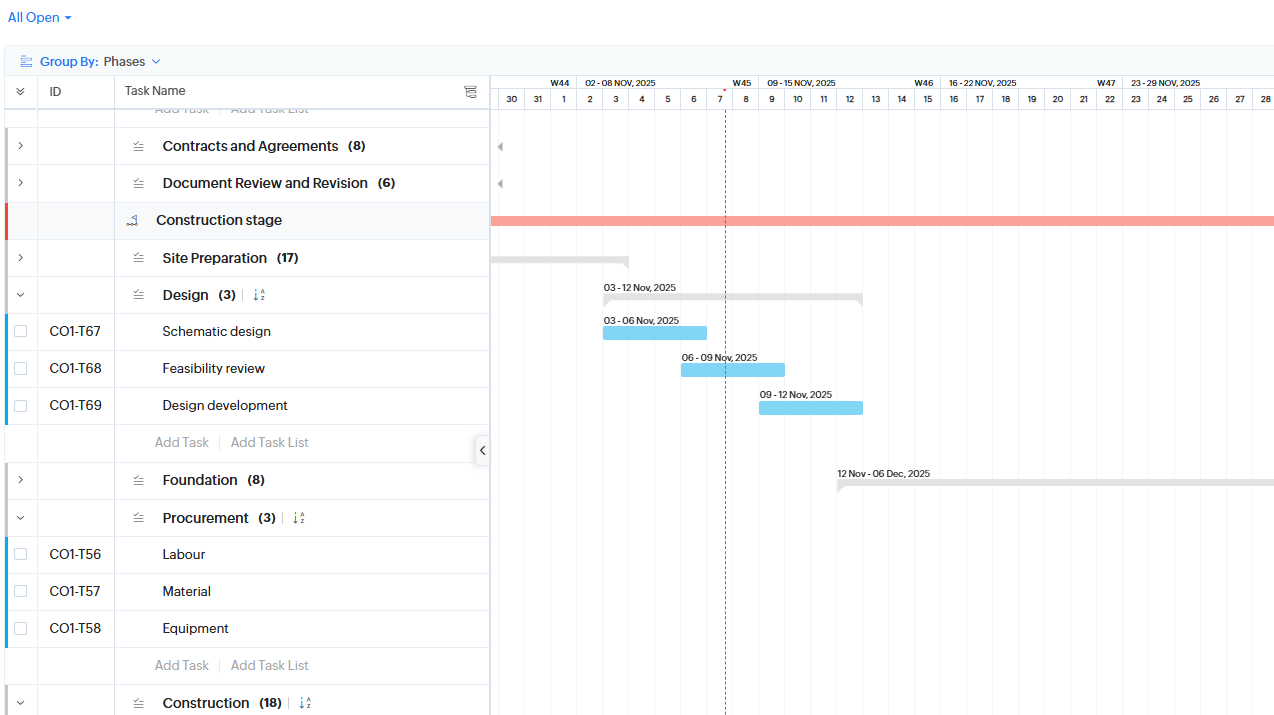This screenshot has width=1274, height=715.
Task: Collapse all rows using the double-chevron header icon
Action: click(x=20, y=91)
